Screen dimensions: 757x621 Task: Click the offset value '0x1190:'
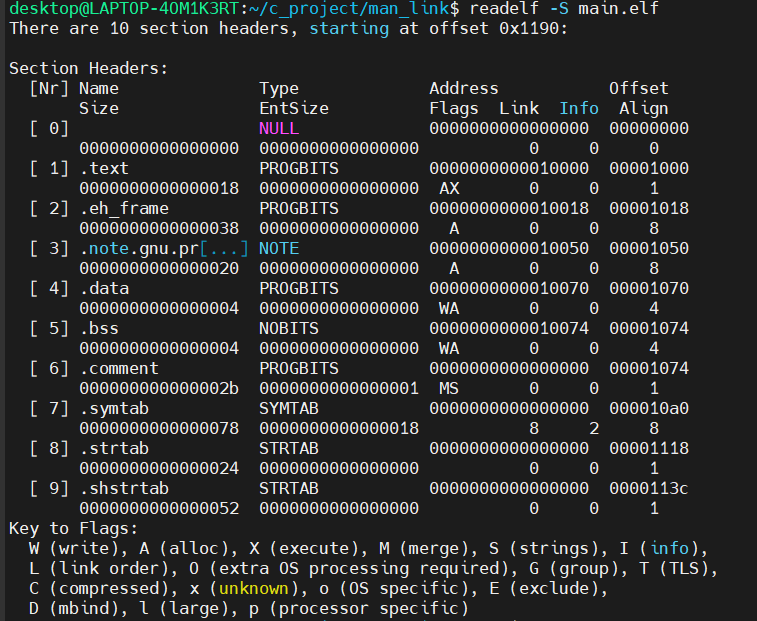pyautogui.click(x=533, y=28)
